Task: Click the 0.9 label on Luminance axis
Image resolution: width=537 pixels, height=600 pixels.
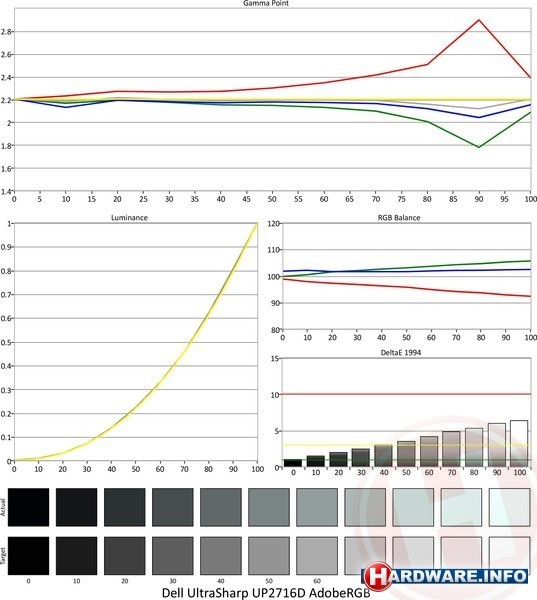Action: click(x=6, y=247)
